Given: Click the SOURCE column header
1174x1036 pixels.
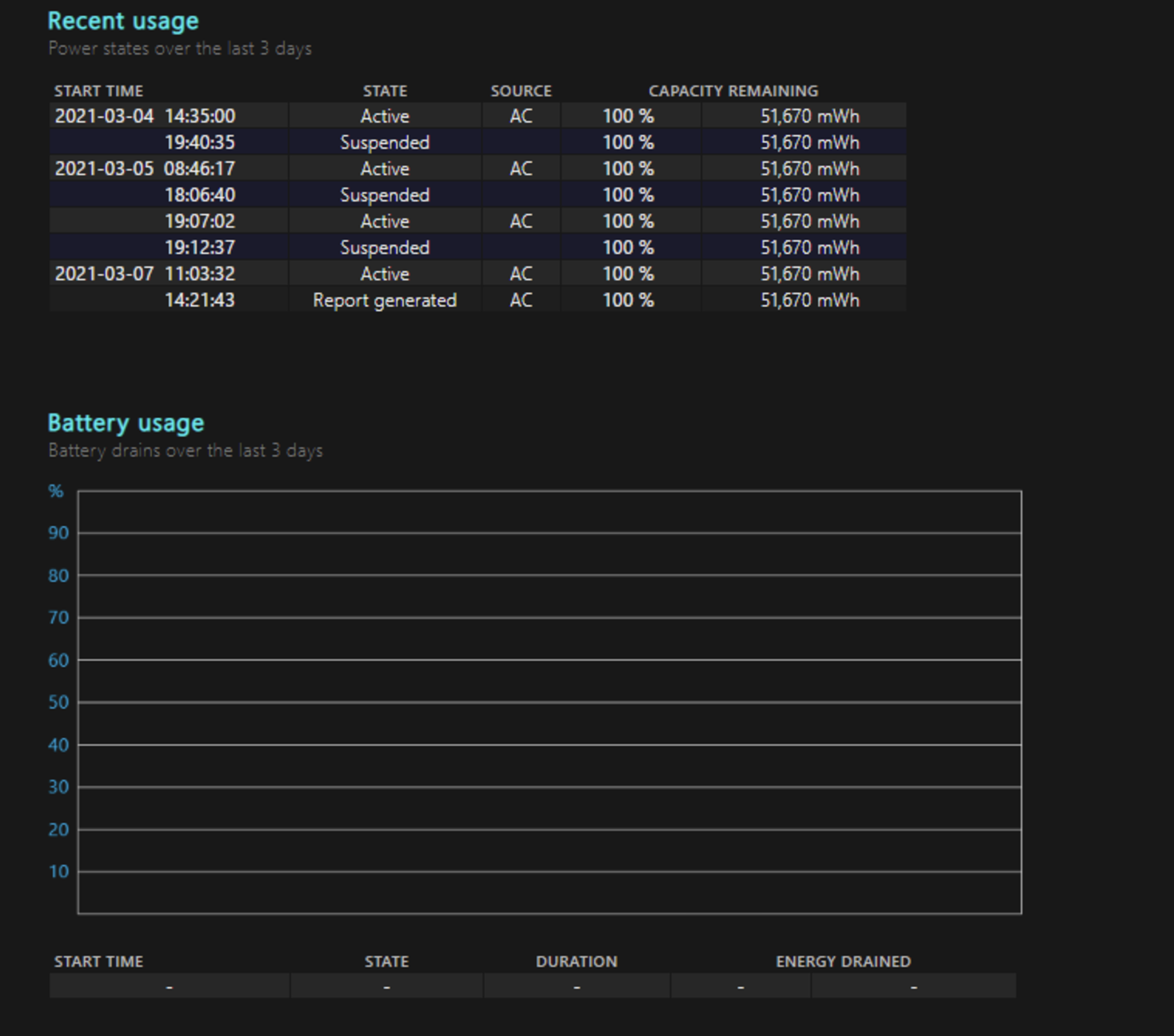Looking at the screenshot, I should [521, 91].
